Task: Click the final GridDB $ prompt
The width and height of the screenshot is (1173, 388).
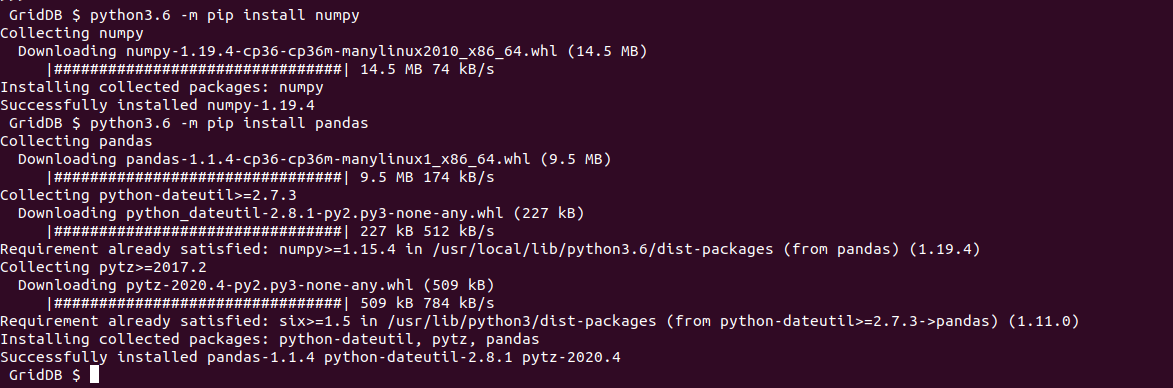Action: point(45,375)
